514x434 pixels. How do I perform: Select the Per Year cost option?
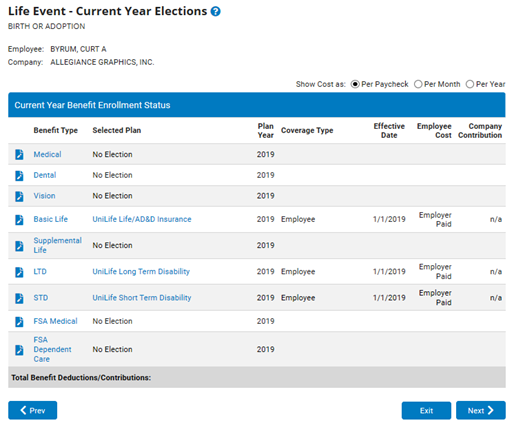[470, 84]
